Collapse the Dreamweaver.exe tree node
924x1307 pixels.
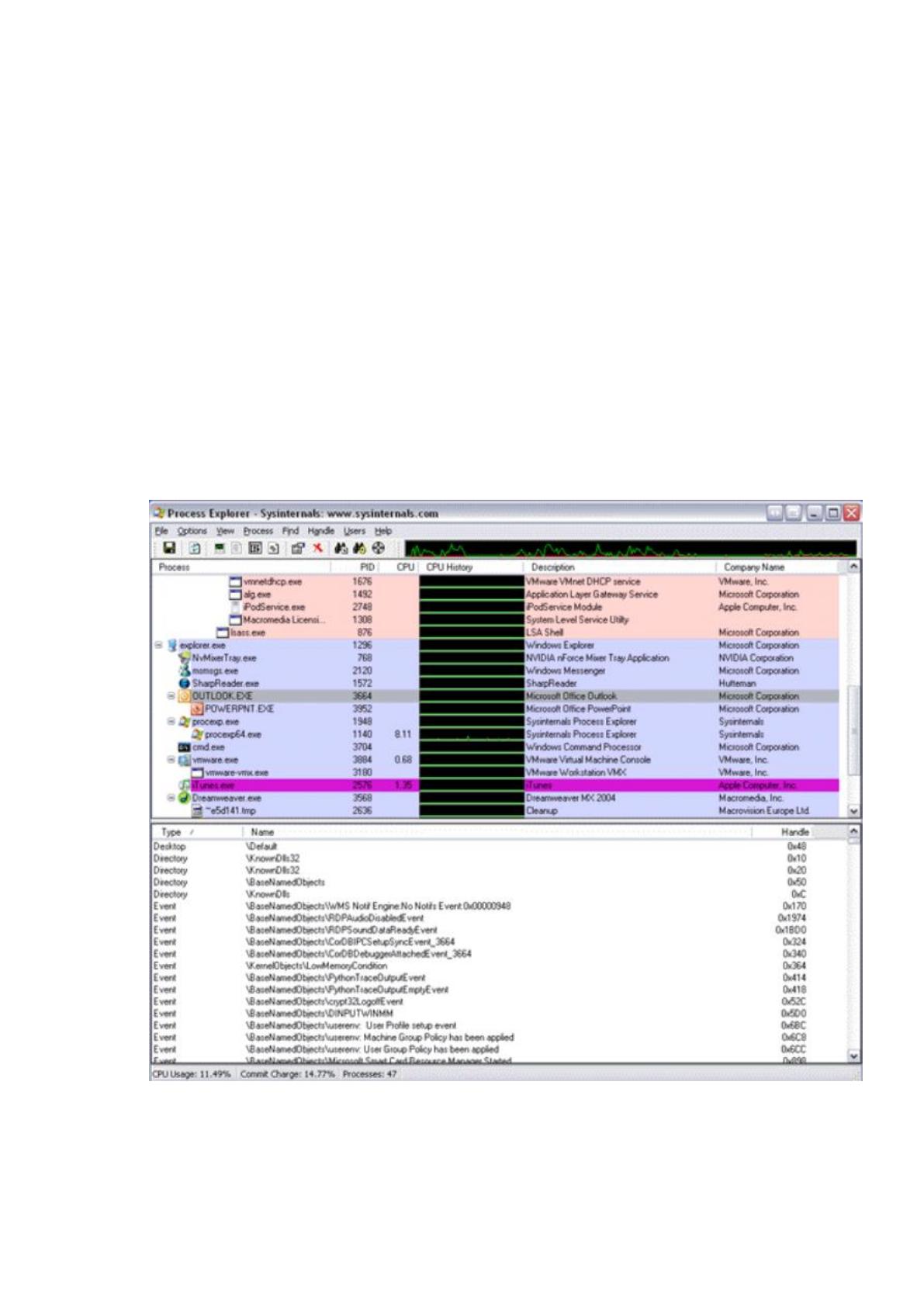[x=171, y=798]
